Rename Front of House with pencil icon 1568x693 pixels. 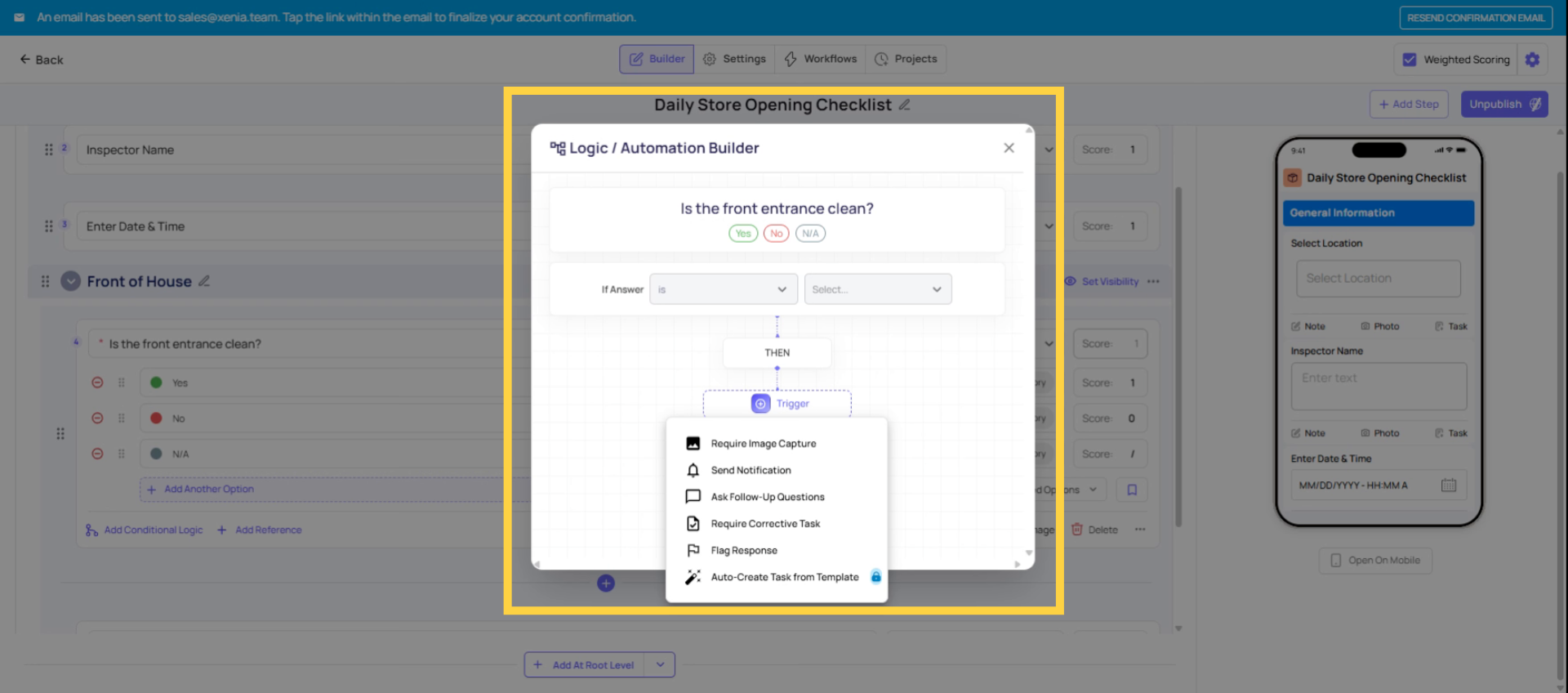pos(204,281)
